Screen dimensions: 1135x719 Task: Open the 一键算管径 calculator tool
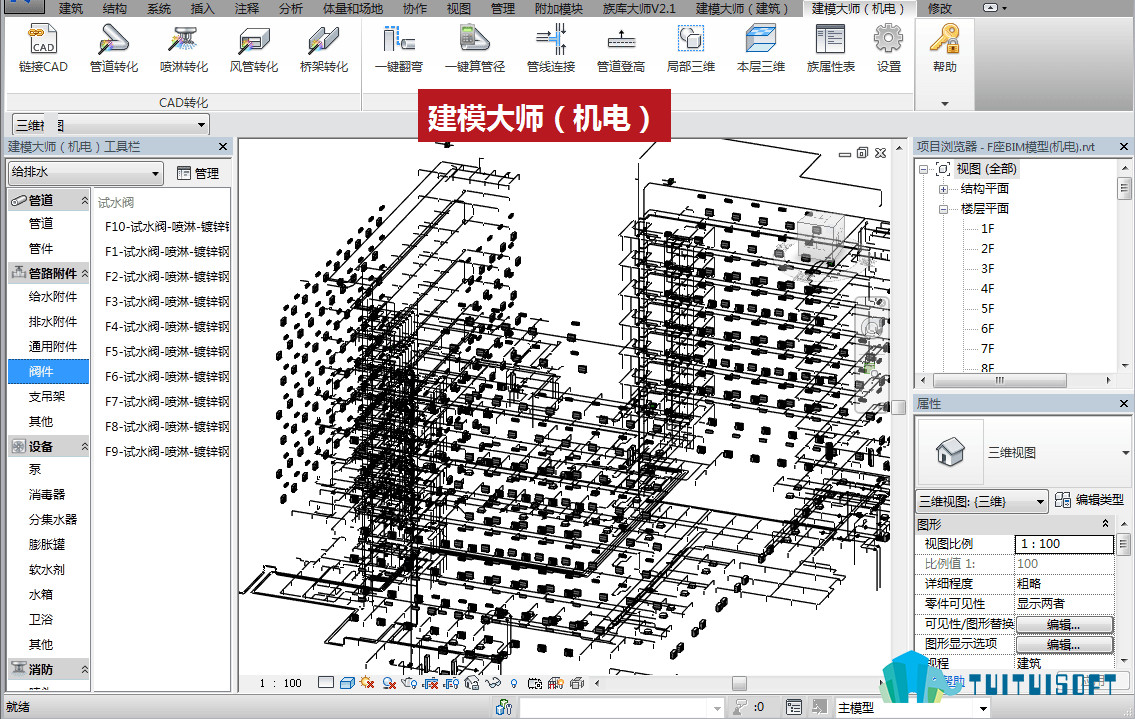point(475,49)
